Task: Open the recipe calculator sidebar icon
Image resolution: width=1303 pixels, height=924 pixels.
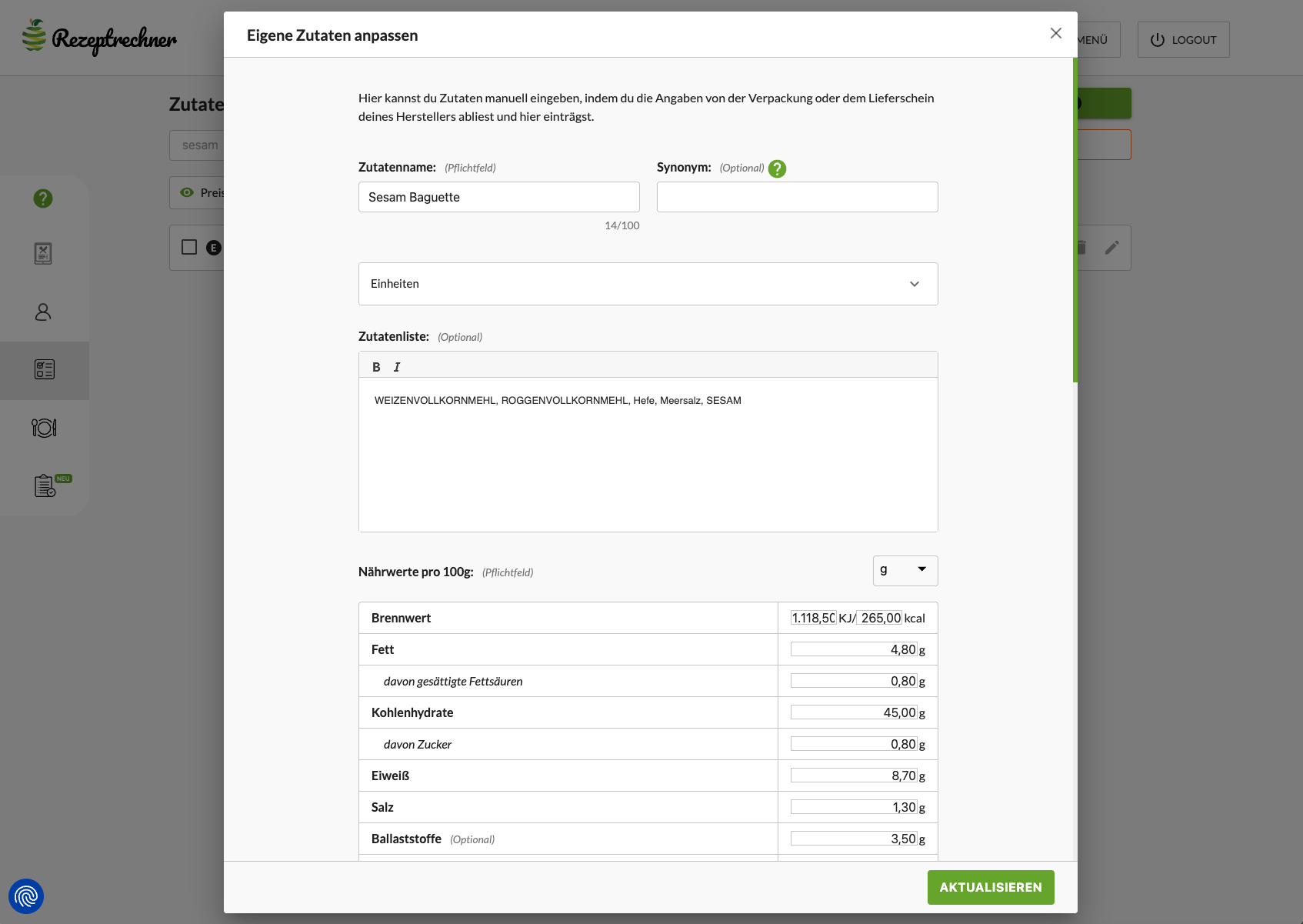Action: pos(43,253)
